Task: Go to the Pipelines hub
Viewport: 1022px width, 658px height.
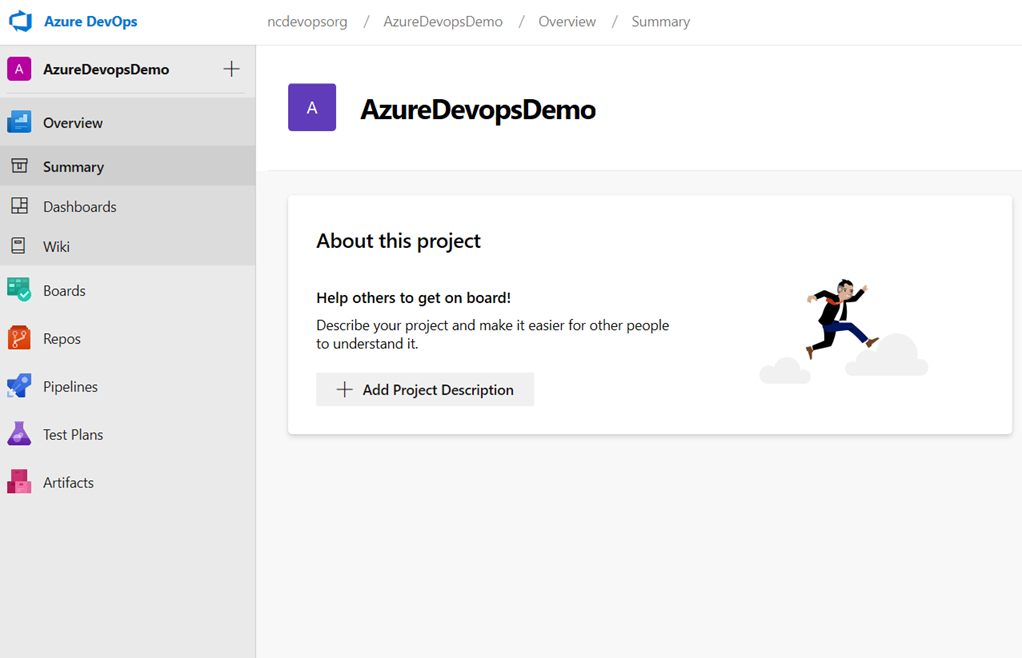Action: coord(128,386)
